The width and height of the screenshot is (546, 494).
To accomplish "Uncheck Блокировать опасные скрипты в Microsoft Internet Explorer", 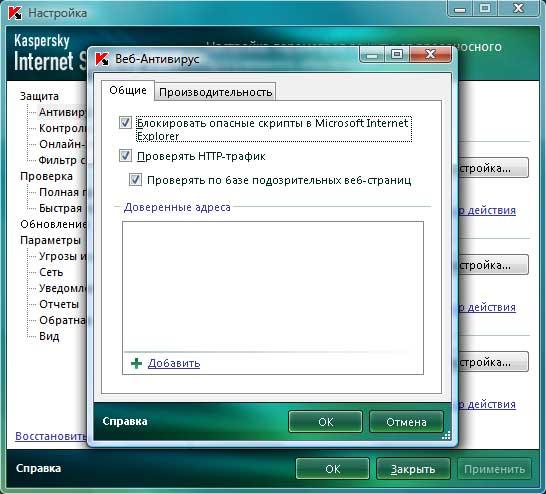I will 125,123.
